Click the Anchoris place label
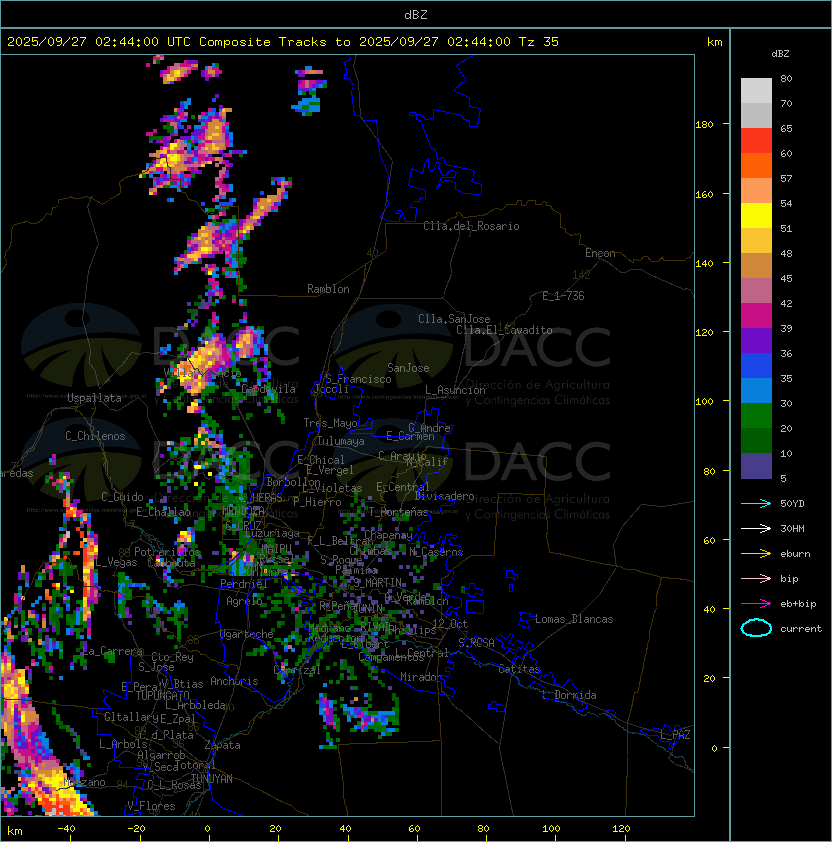Viewport: 832px width, 842px height. [234, 681]
